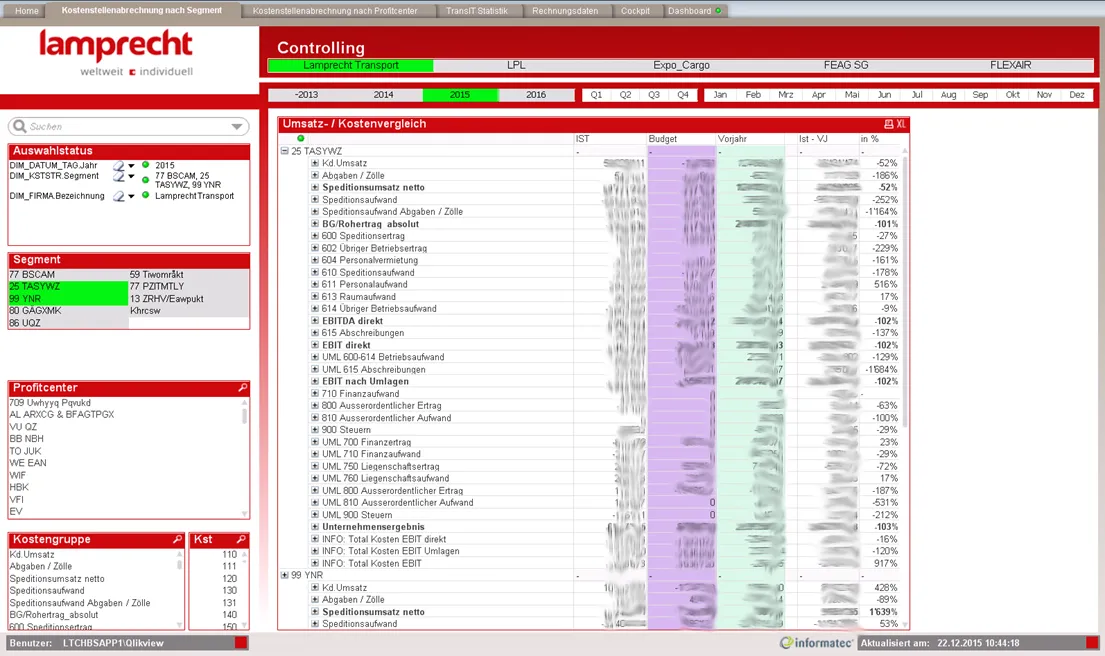This screenshot has width=1105, height=656.
Task: Clear the DIM_FIRMA.Bezeichnung selection eraser icon
Action: tap(119, 197)
